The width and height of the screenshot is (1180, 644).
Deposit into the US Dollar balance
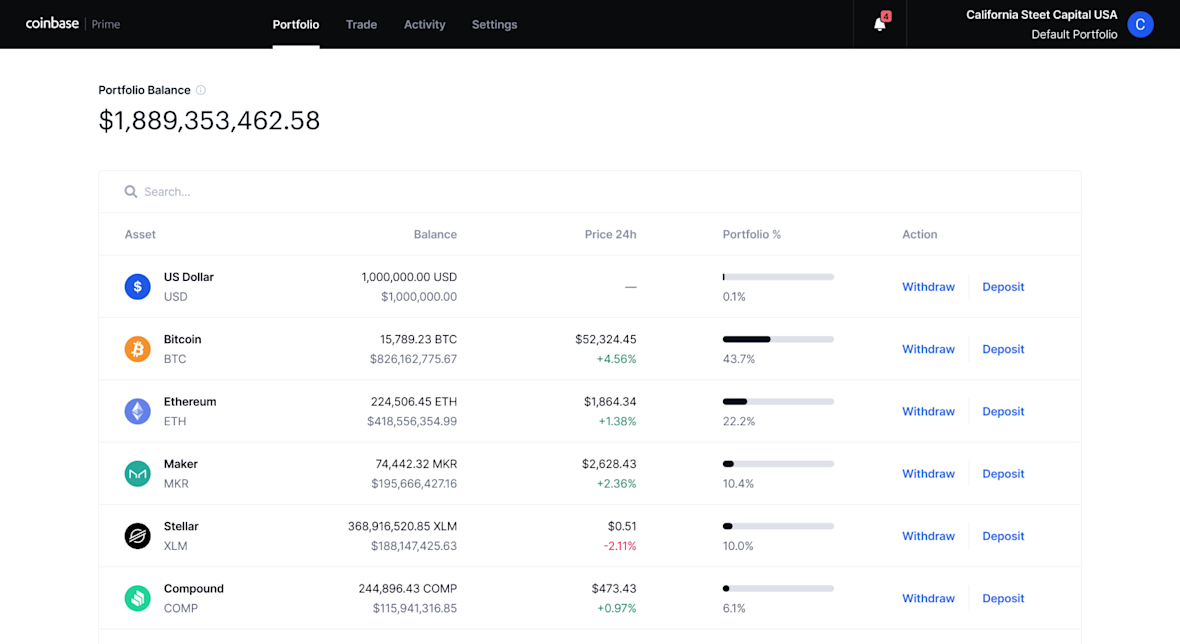(1003, 287)
